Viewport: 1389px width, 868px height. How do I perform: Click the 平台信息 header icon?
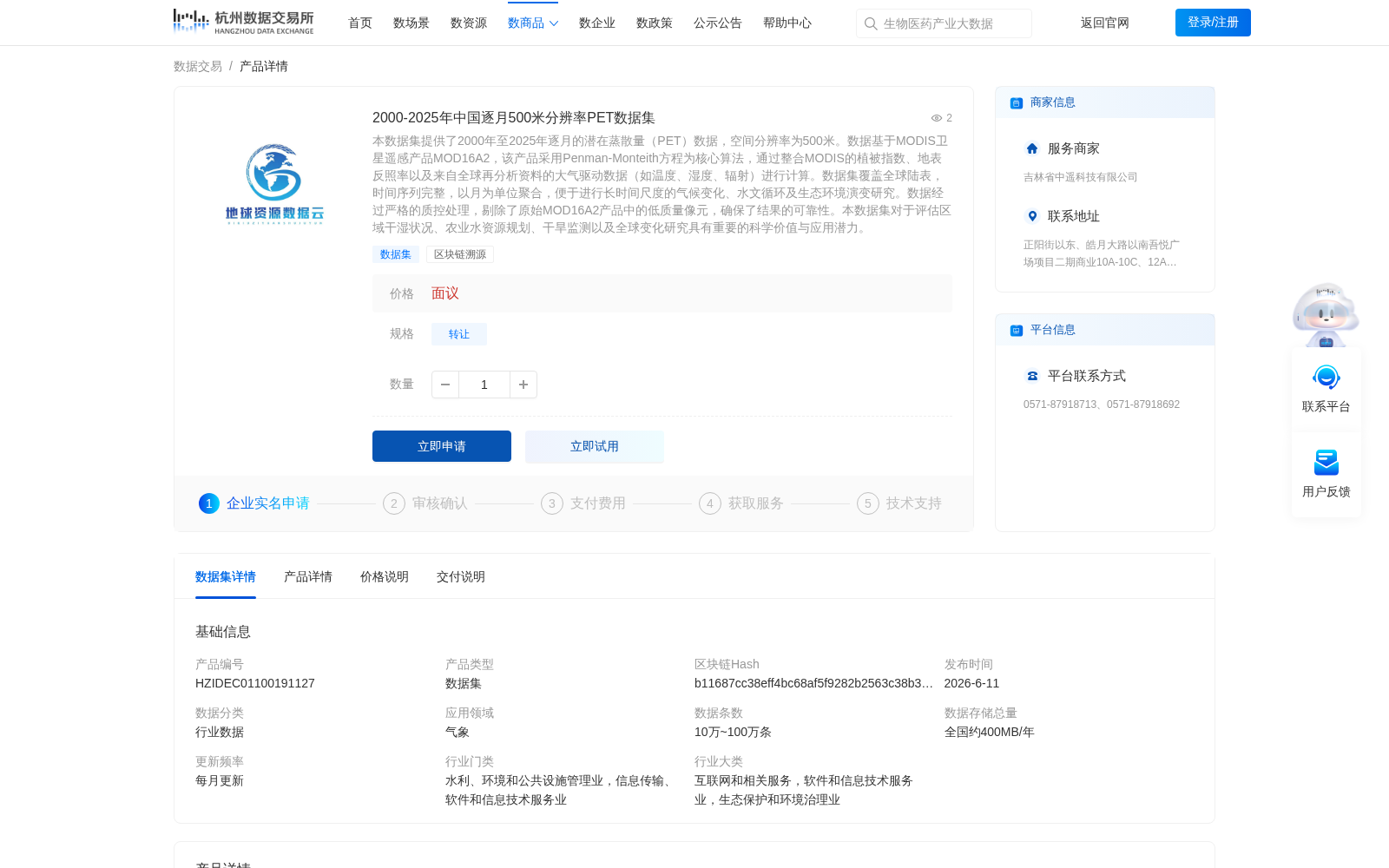[1017, 331]
